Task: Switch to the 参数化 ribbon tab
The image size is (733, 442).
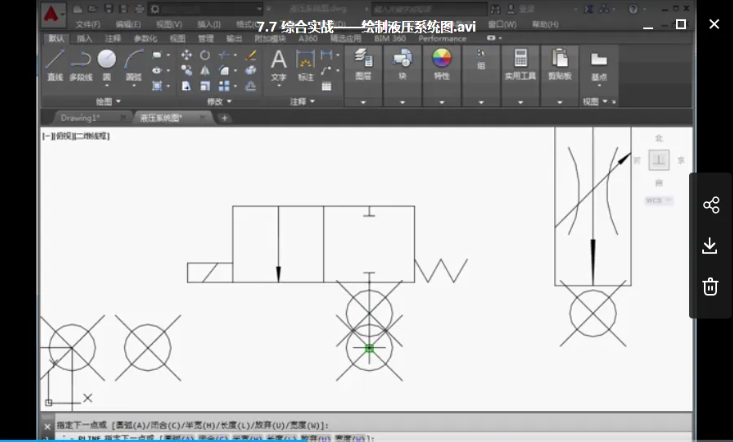Action: tap(145, 38)
